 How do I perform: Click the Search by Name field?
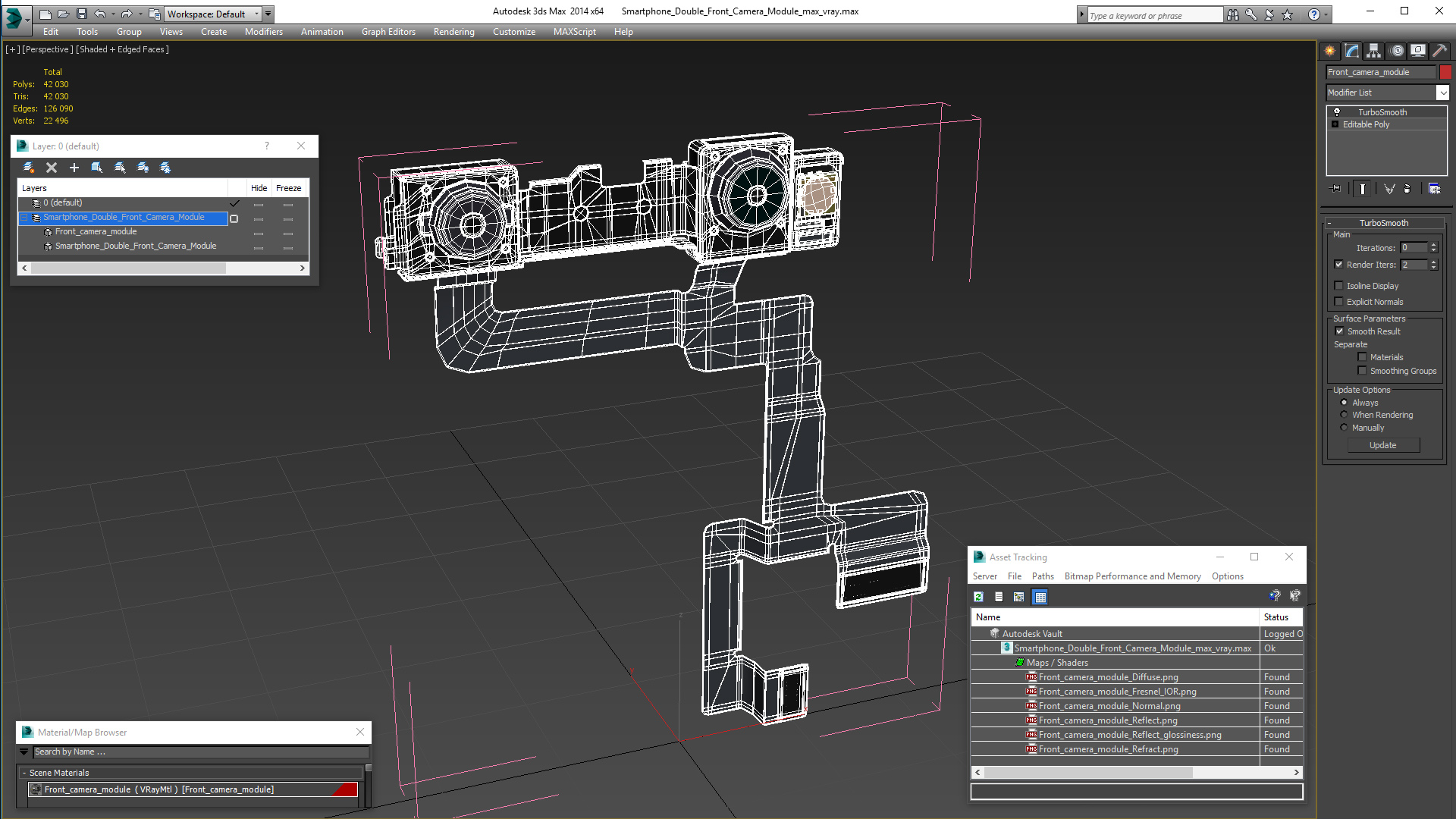point(200,752)
